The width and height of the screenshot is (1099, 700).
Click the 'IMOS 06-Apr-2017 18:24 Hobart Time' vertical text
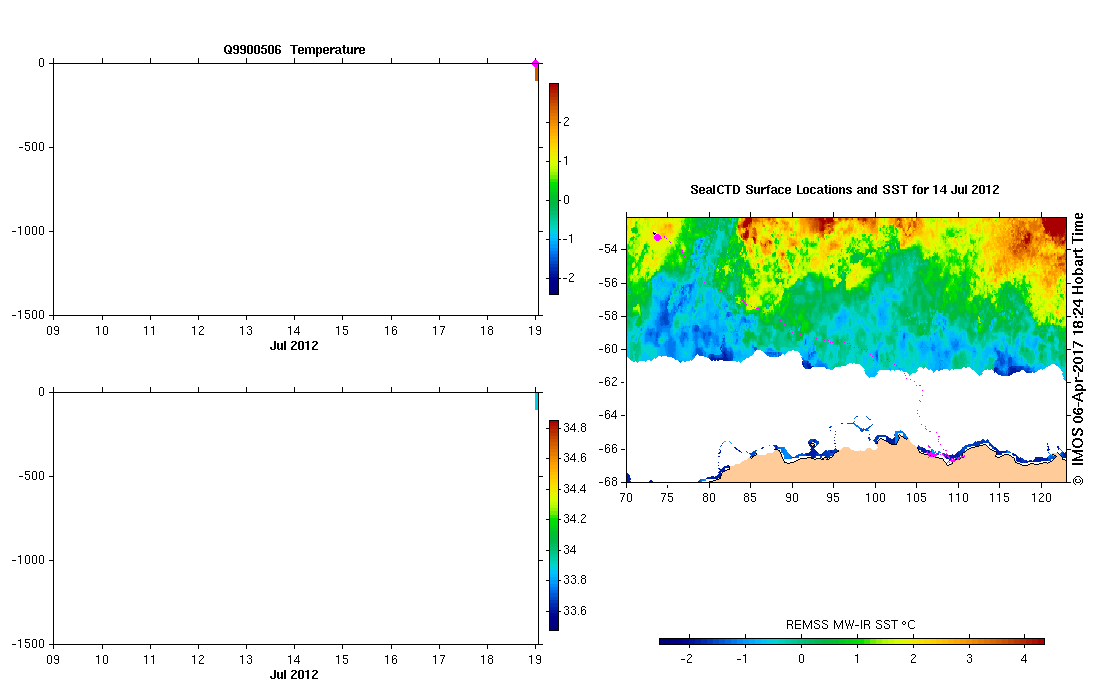[x=1078, y=349]
